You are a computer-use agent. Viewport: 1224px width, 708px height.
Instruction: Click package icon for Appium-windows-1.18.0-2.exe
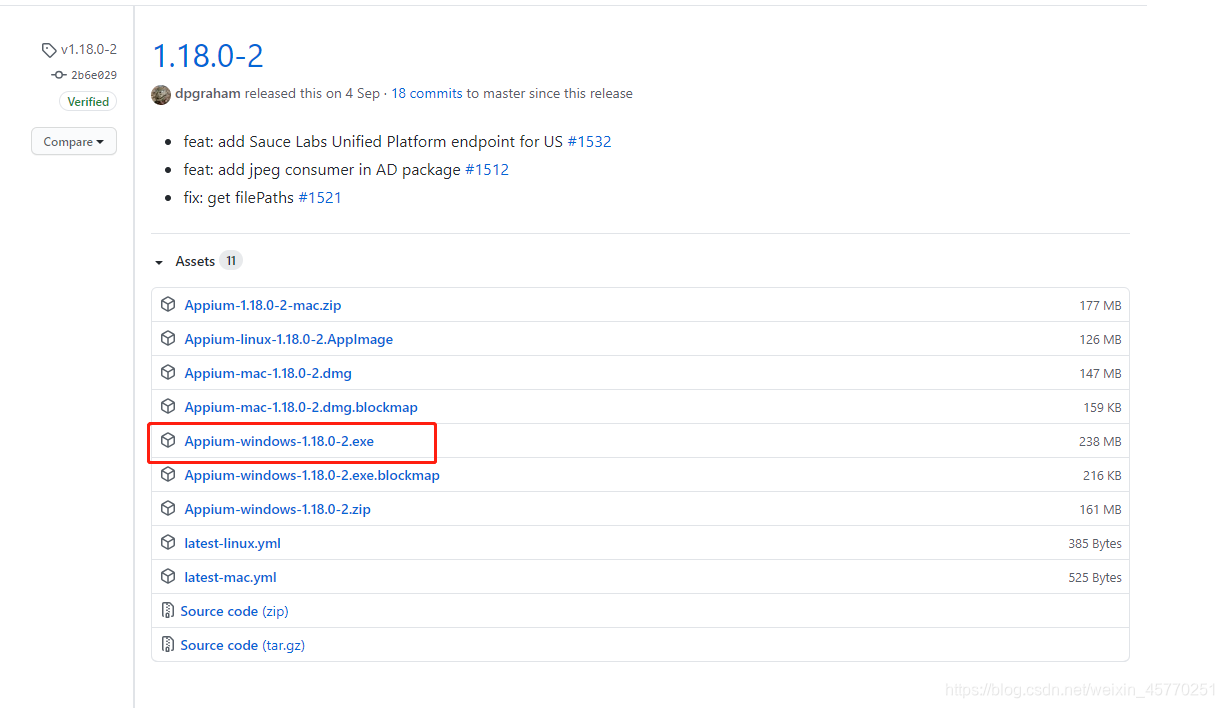pyautogui.click(x=168, y=440)
